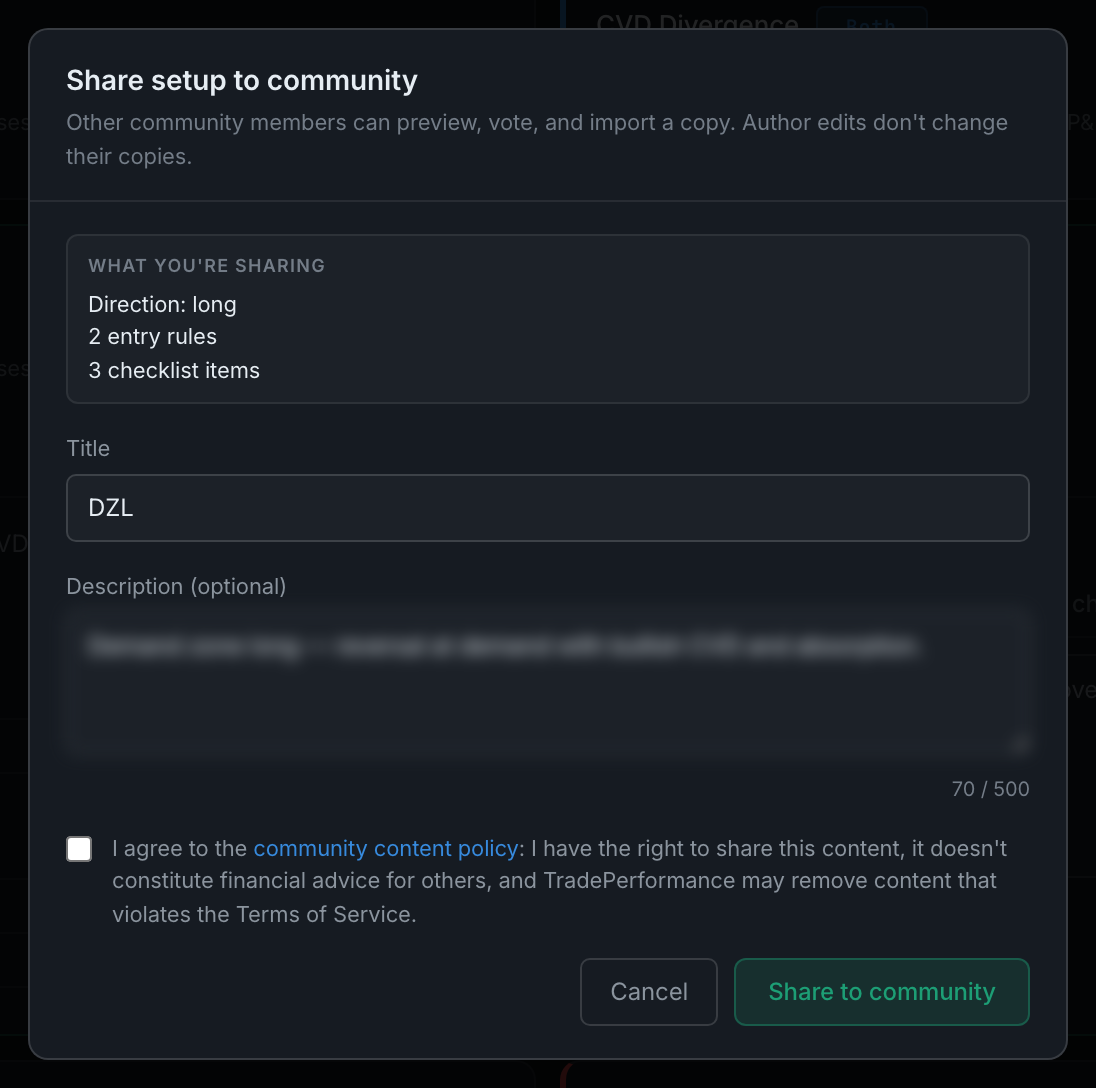Open the community content policy link
The height and width of the screenshot is (1088, 1096).
click(385, 848)
